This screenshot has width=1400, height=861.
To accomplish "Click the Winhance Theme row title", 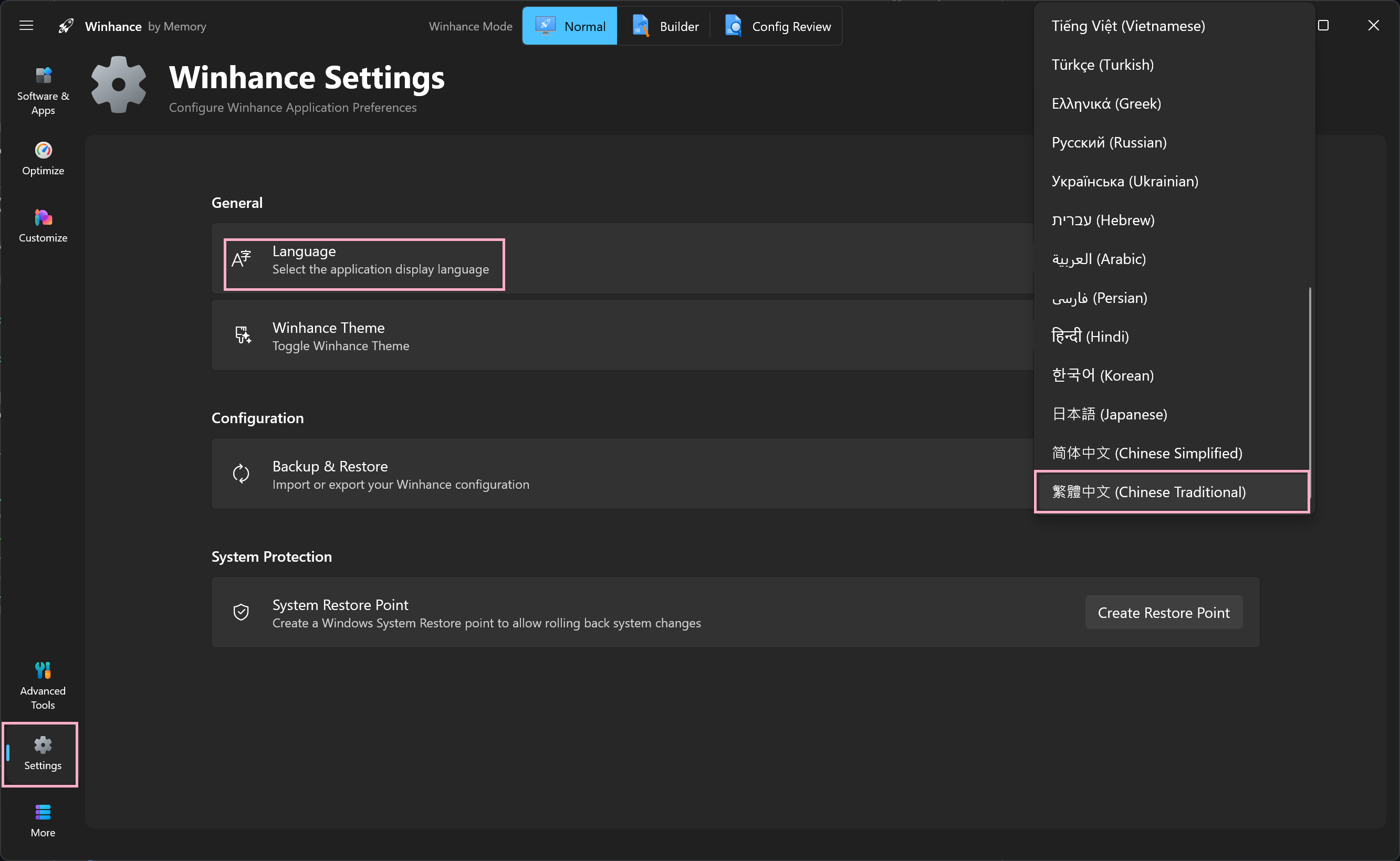I will pyautogui.click(x=329, y=328).
